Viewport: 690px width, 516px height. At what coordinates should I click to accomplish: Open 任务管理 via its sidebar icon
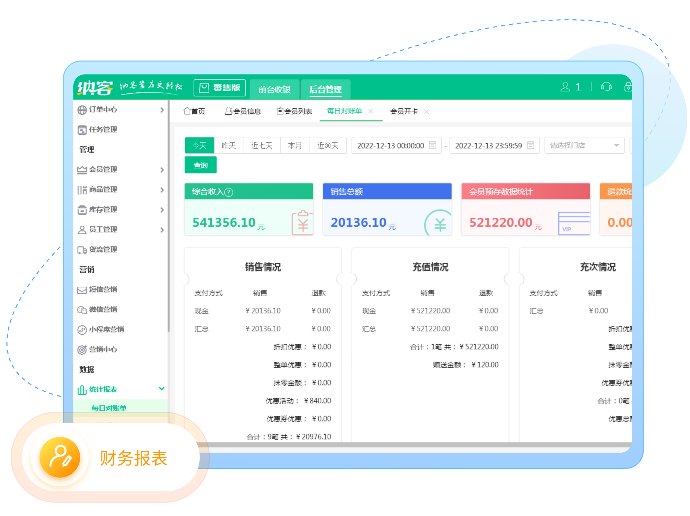click(82, 130)
